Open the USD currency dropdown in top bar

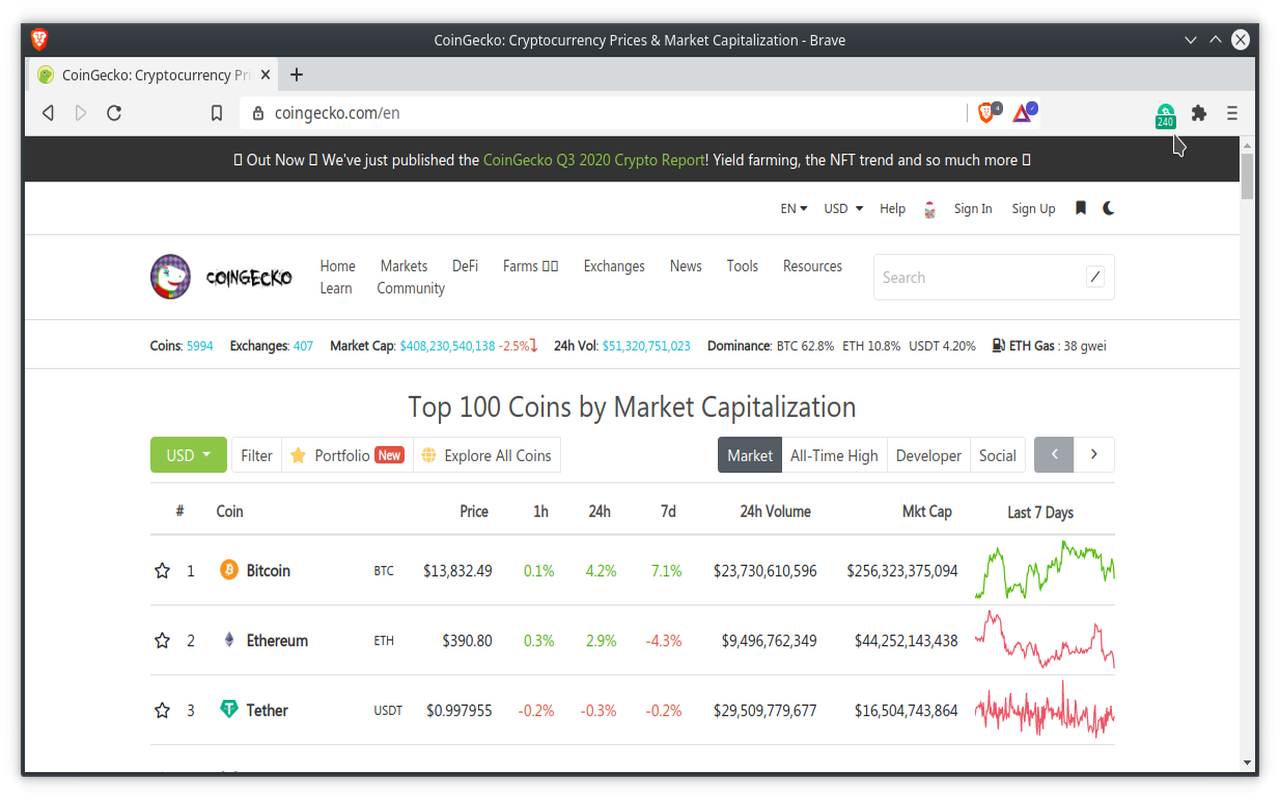coord(843,208)
